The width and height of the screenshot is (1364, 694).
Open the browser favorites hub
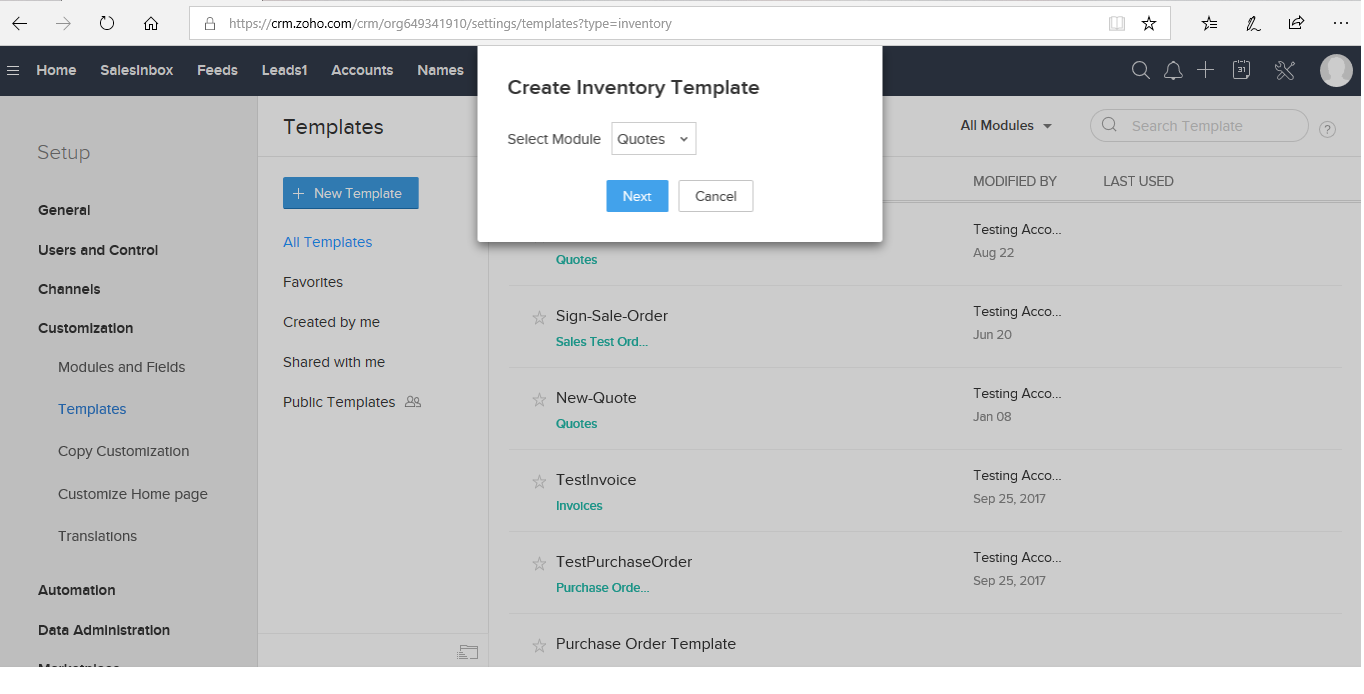coord(1210,23)
